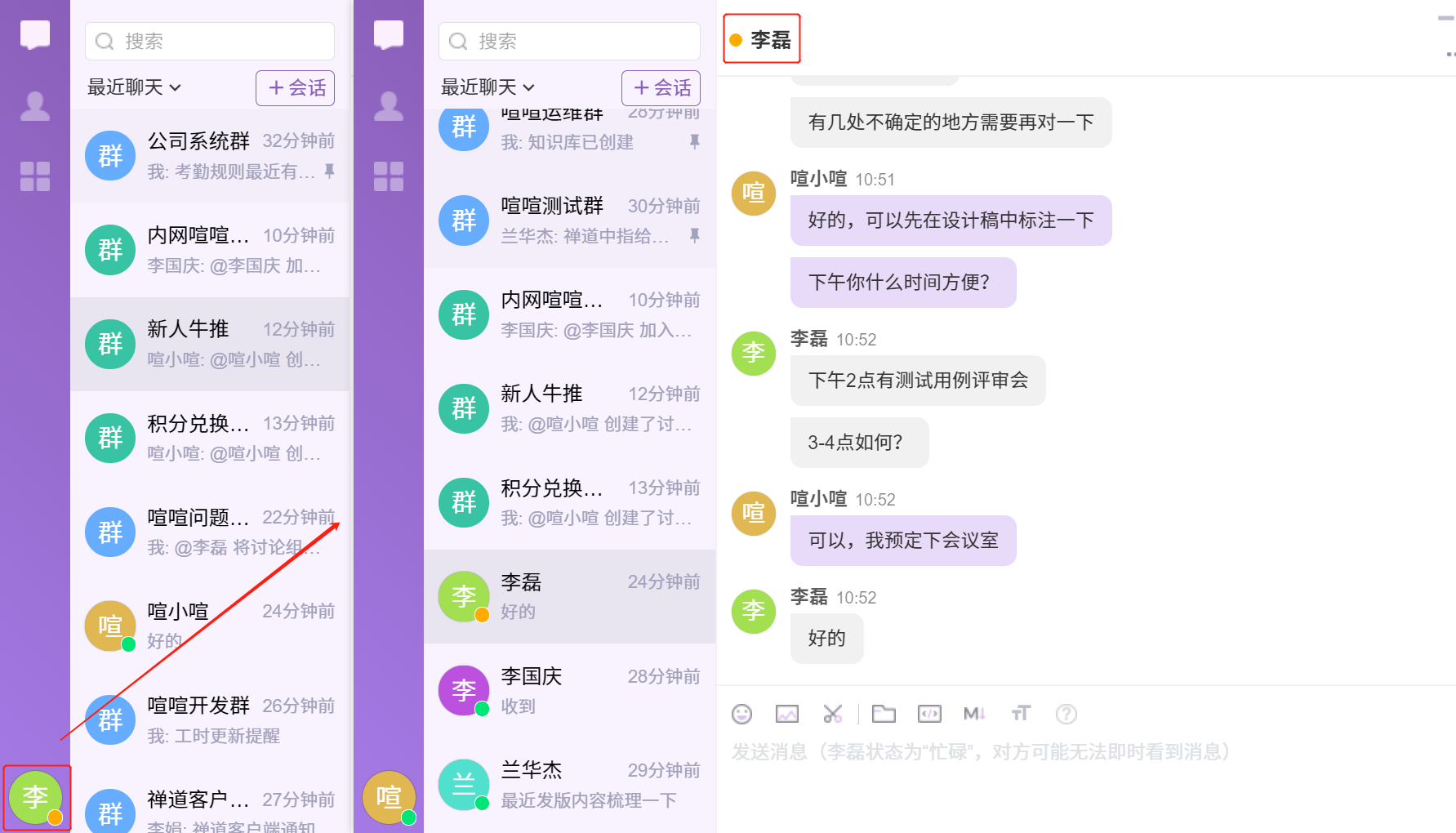Open the 李 avatar status menu
The width and height of the screenshot is (1456, 833).
(x=36, y=798)
